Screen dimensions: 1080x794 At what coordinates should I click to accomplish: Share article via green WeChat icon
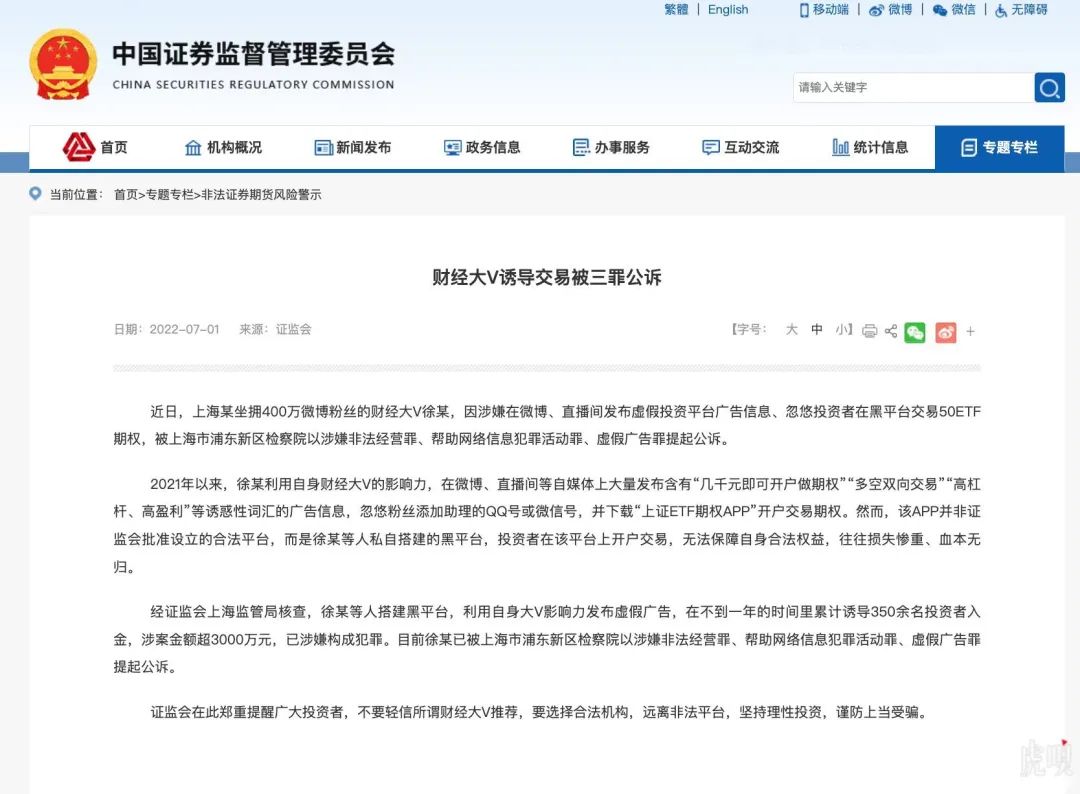click(915, 332)
